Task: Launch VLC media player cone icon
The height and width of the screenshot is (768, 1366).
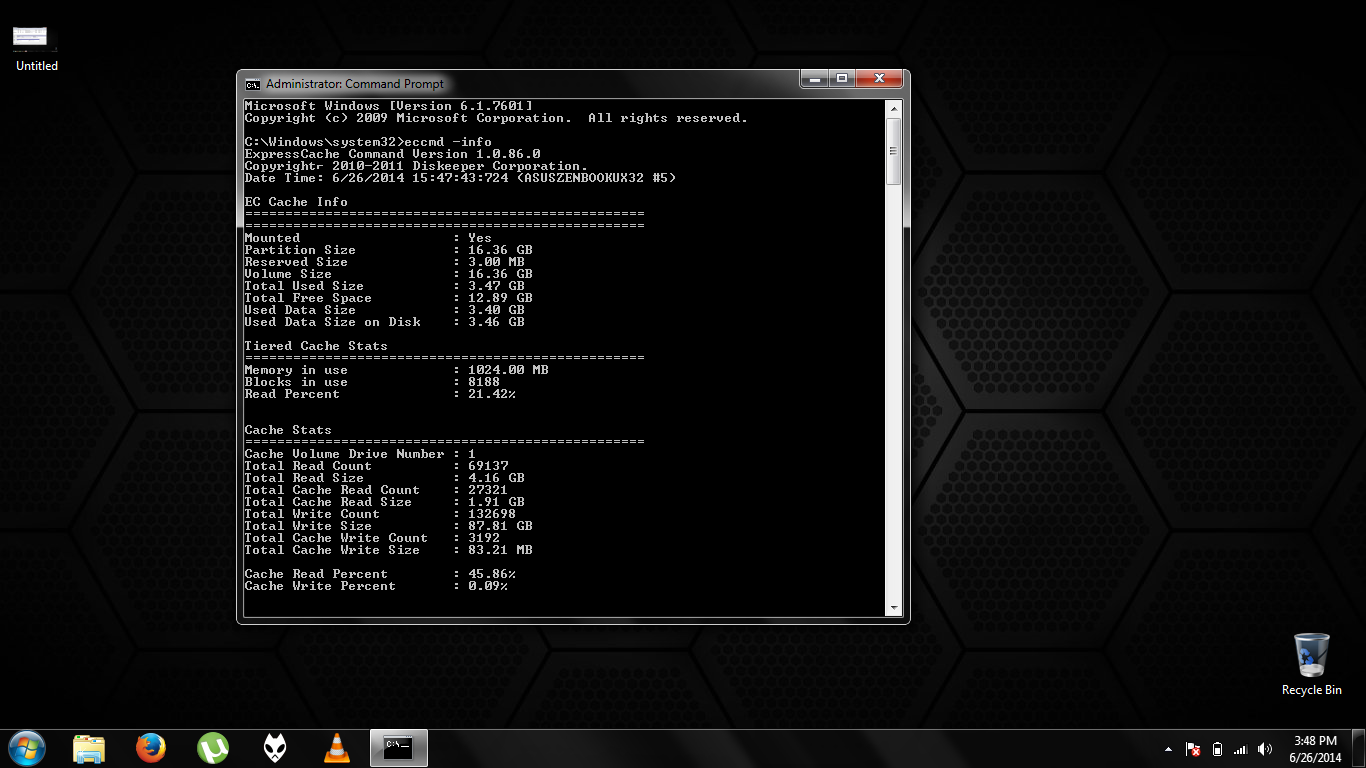Action: (x=337, y=748)
